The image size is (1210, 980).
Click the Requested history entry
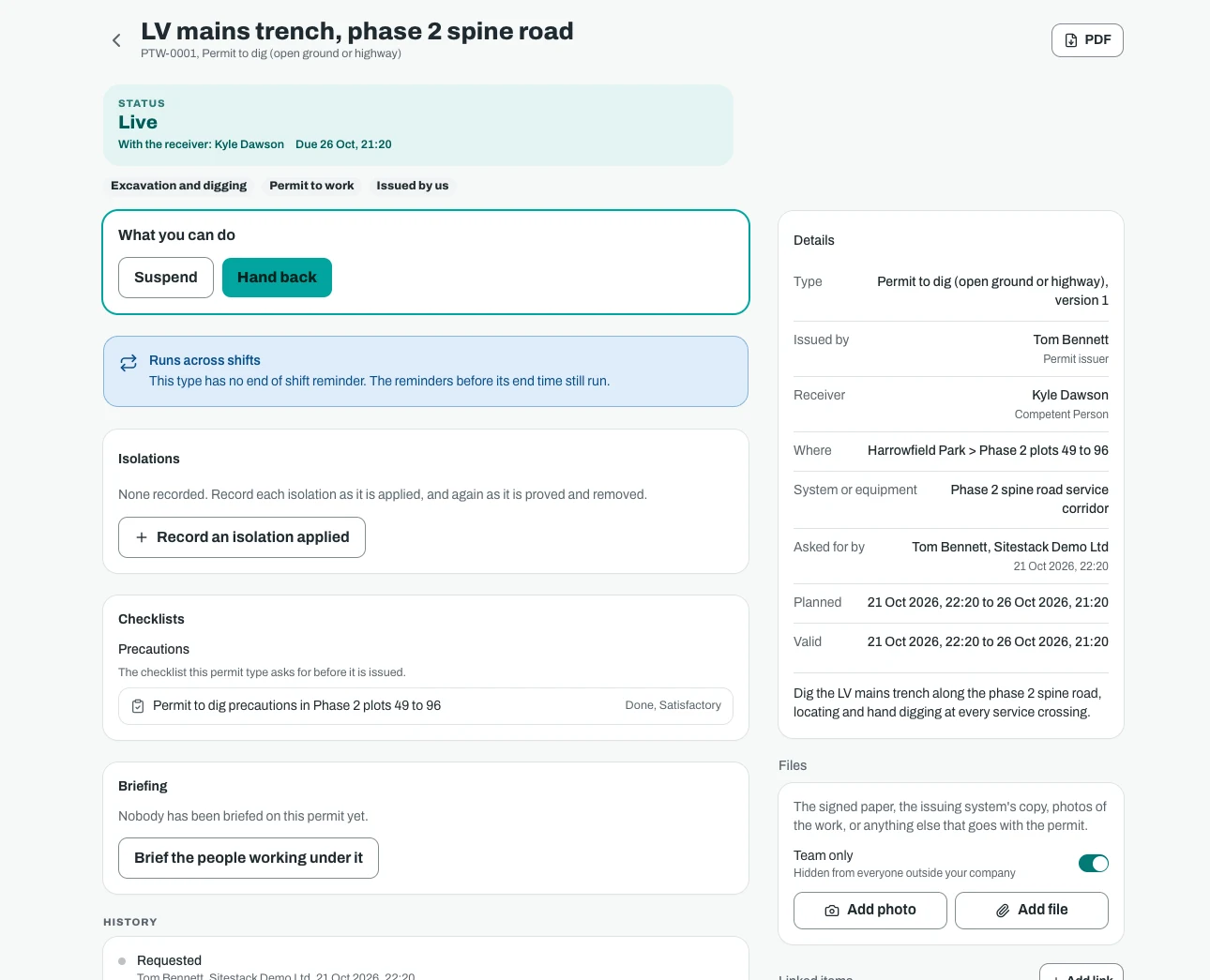click(169, 960)
